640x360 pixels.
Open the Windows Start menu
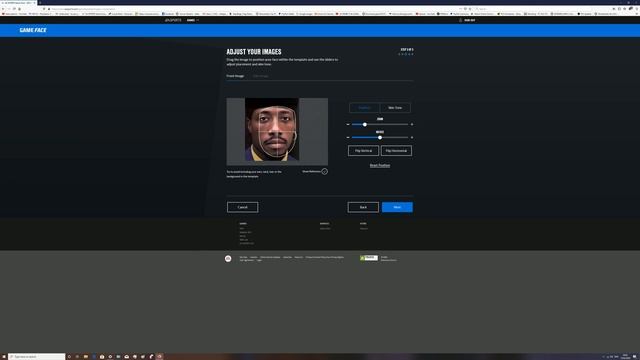[x=4, y=357]
